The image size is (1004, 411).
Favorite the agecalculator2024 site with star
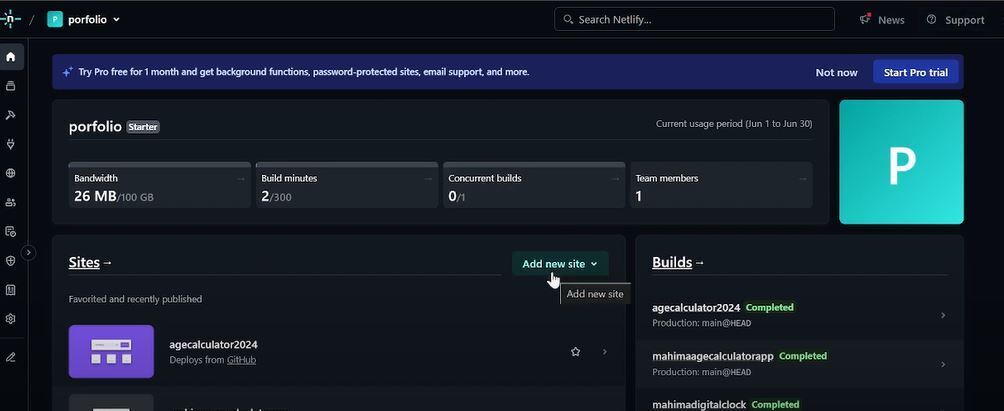(575, 352)
